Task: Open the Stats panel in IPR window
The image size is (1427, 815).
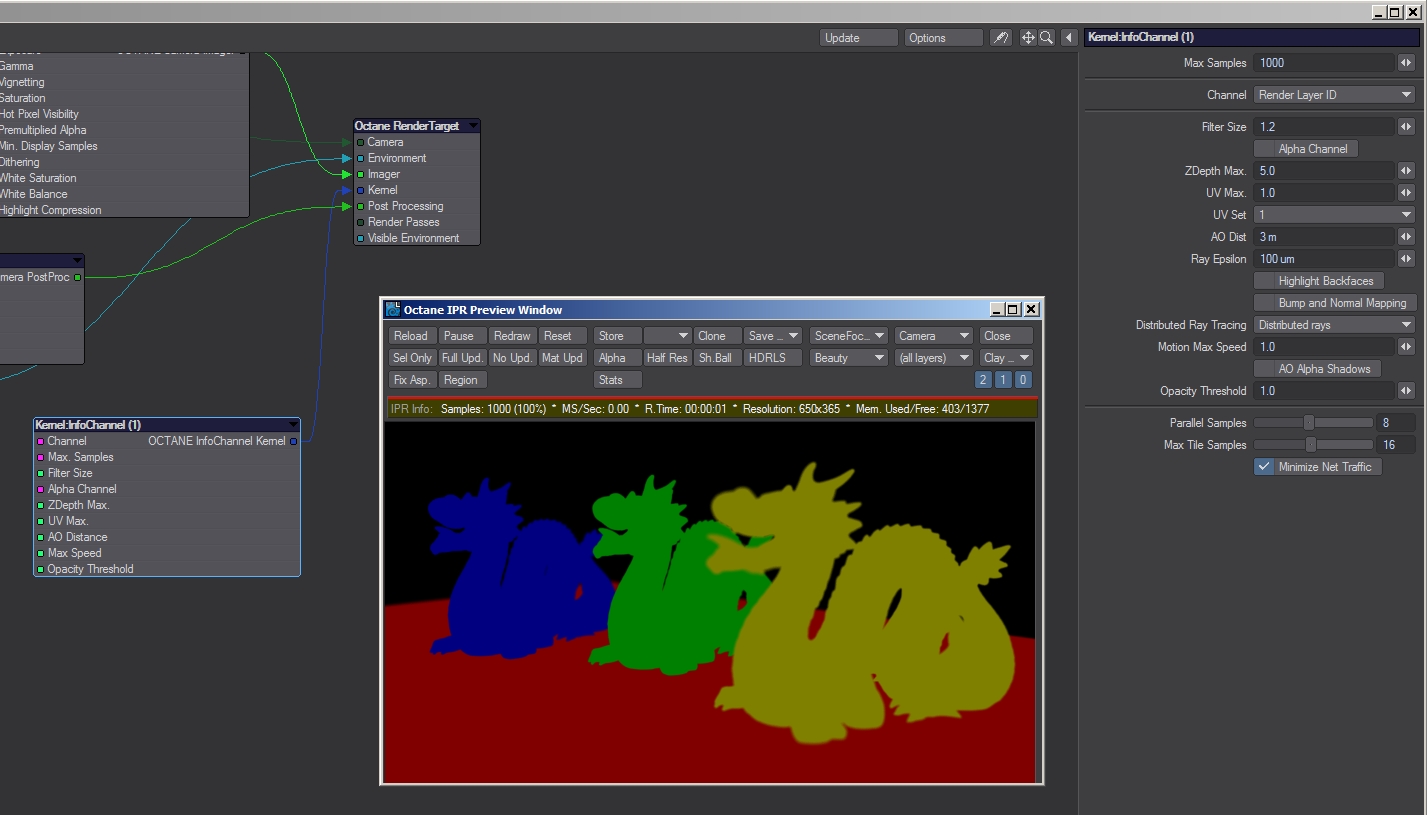Action: point(617,380)
